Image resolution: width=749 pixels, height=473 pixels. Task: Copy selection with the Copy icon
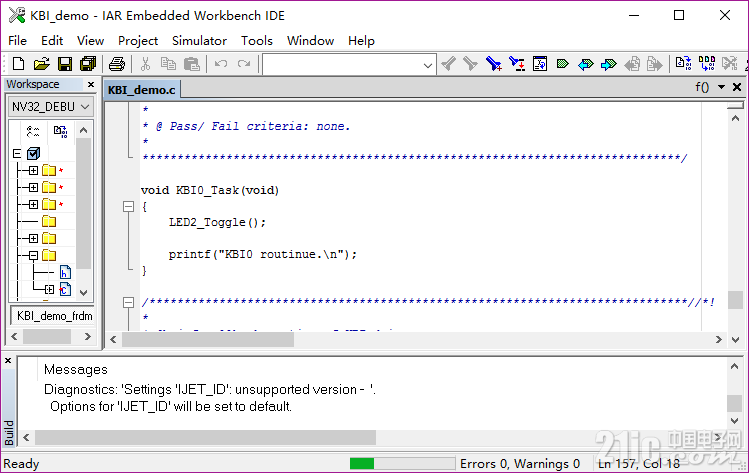168,64
